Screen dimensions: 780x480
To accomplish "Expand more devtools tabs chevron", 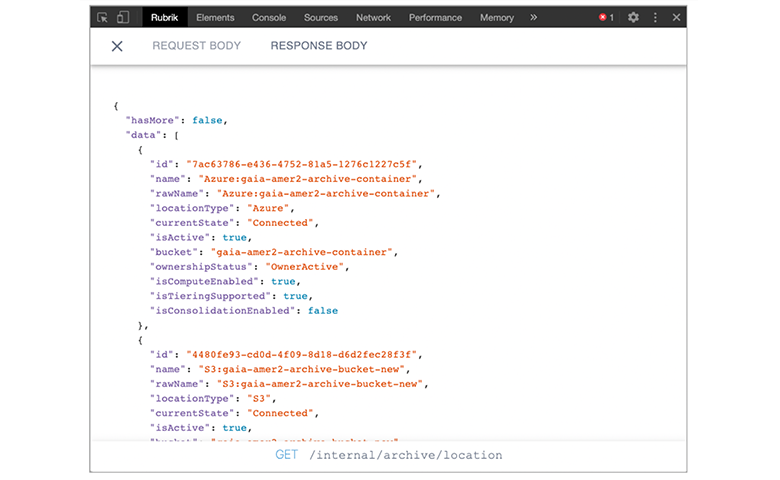I will click(533, 17).
